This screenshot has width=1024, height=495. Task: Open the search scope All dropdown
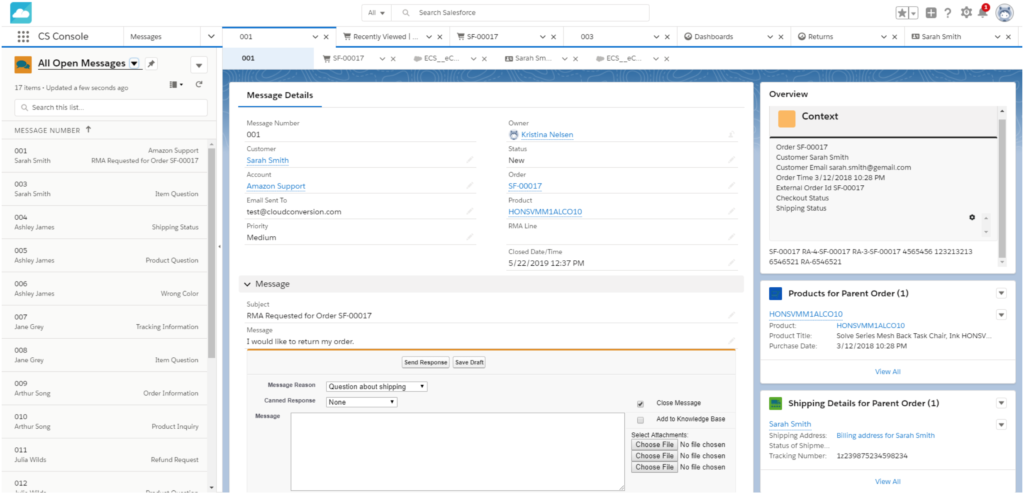coord(376,12)
